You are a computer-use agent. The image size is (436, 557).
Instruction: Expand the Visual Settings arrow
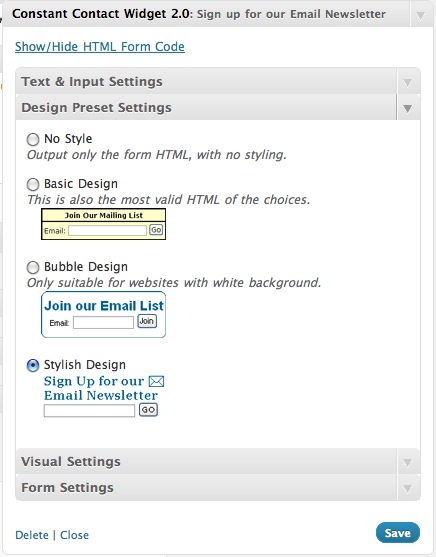(x=408, y=463)
